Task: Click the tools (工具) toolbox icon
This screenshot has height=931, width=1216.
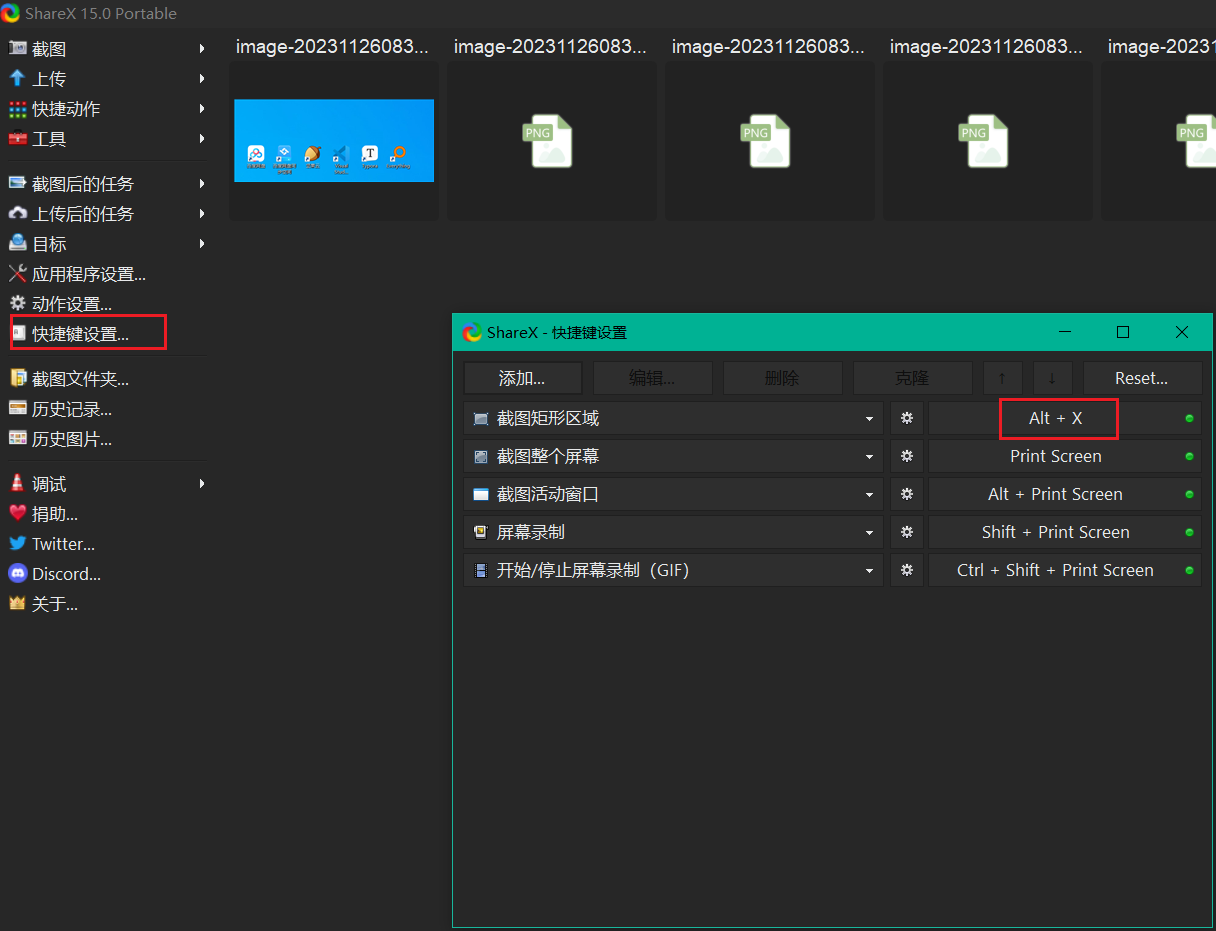Action: pos(17,138)
